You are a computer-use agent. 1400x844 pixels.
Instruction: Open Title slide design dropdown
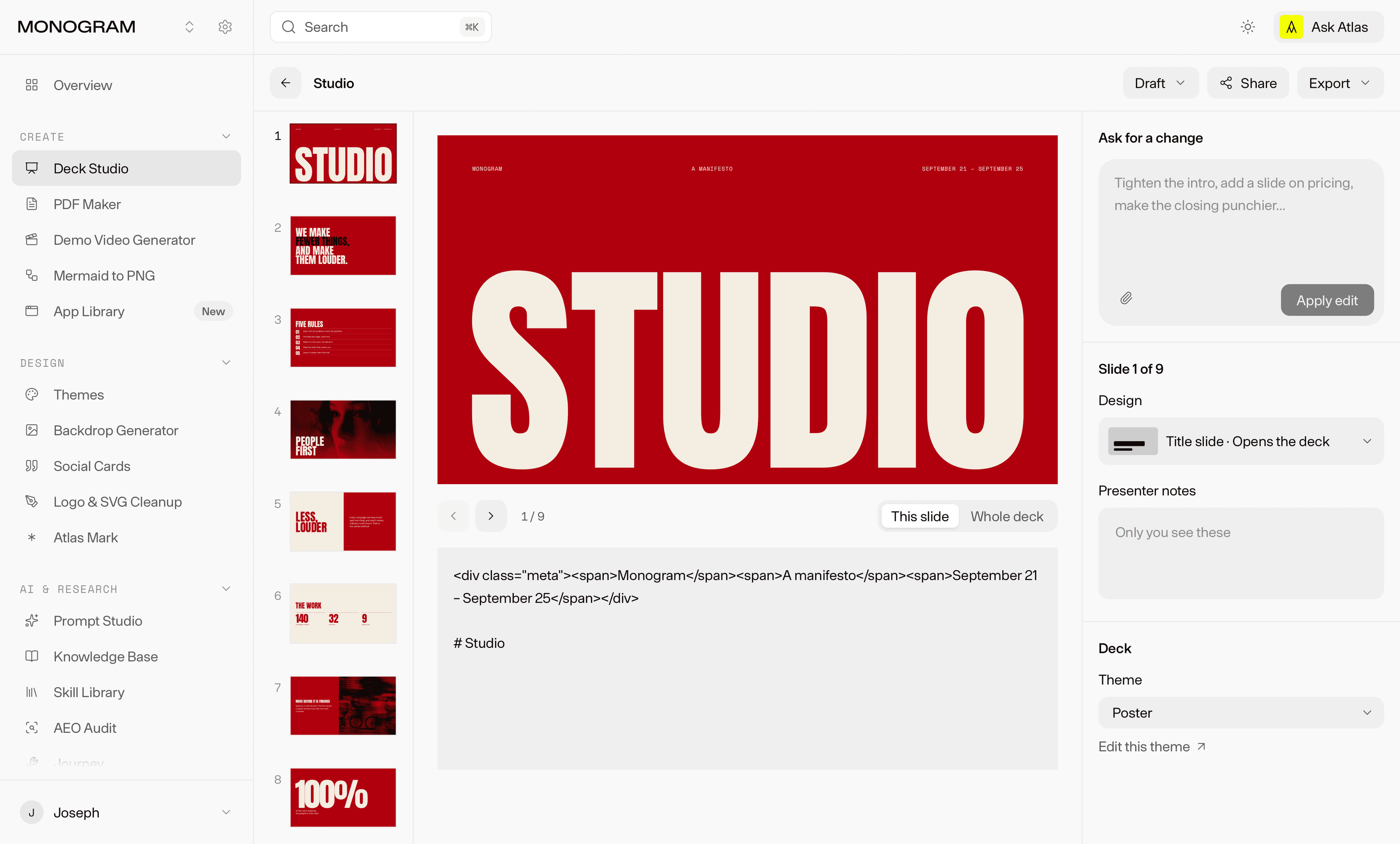(1240, 441)
